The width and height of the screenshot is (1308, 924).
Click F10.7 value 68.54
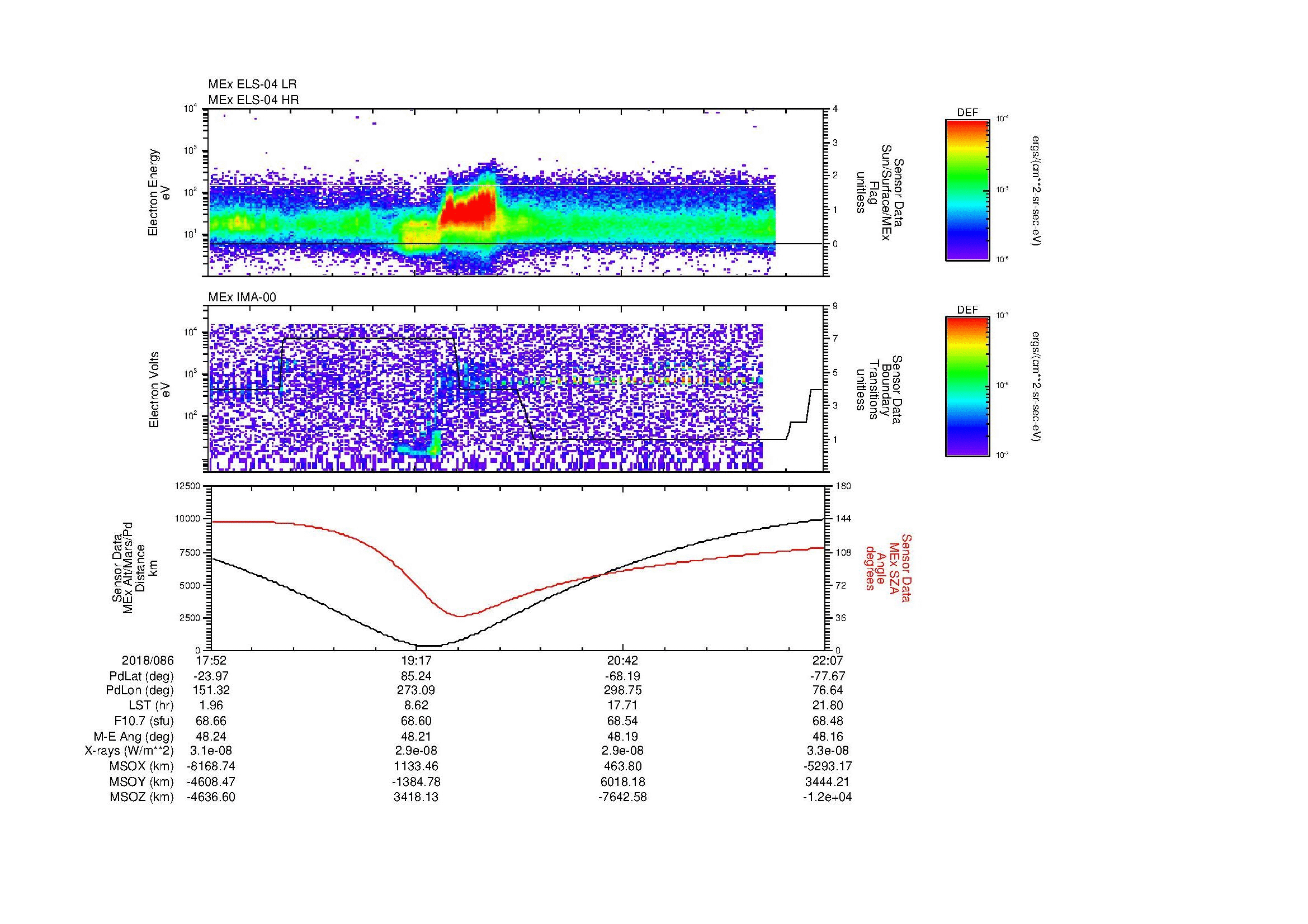tap(622, 721)
